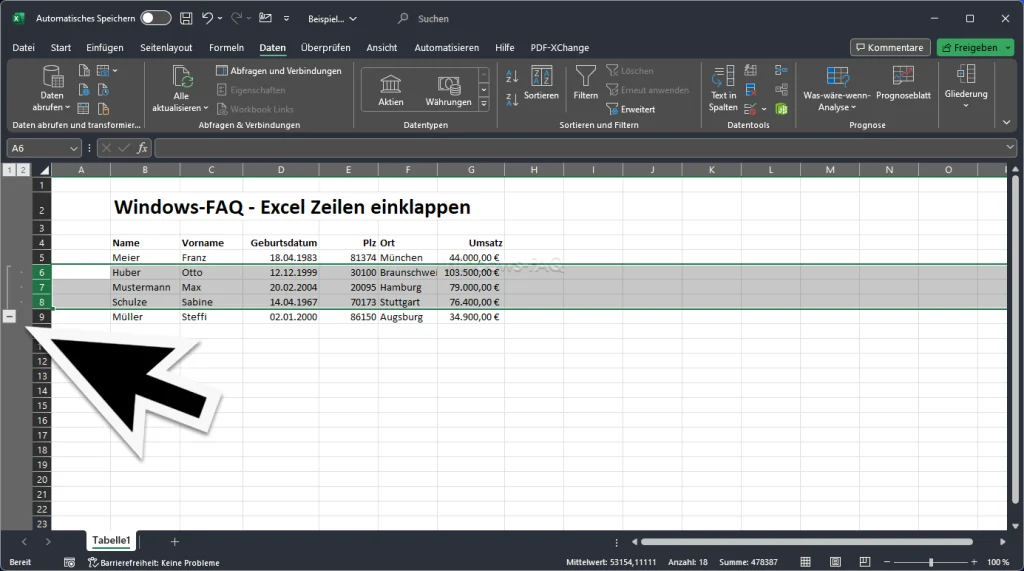Switch to Seitenlayout view icon
The width and height of the screenshot is (1024, 571).
(x=835, y=562)
